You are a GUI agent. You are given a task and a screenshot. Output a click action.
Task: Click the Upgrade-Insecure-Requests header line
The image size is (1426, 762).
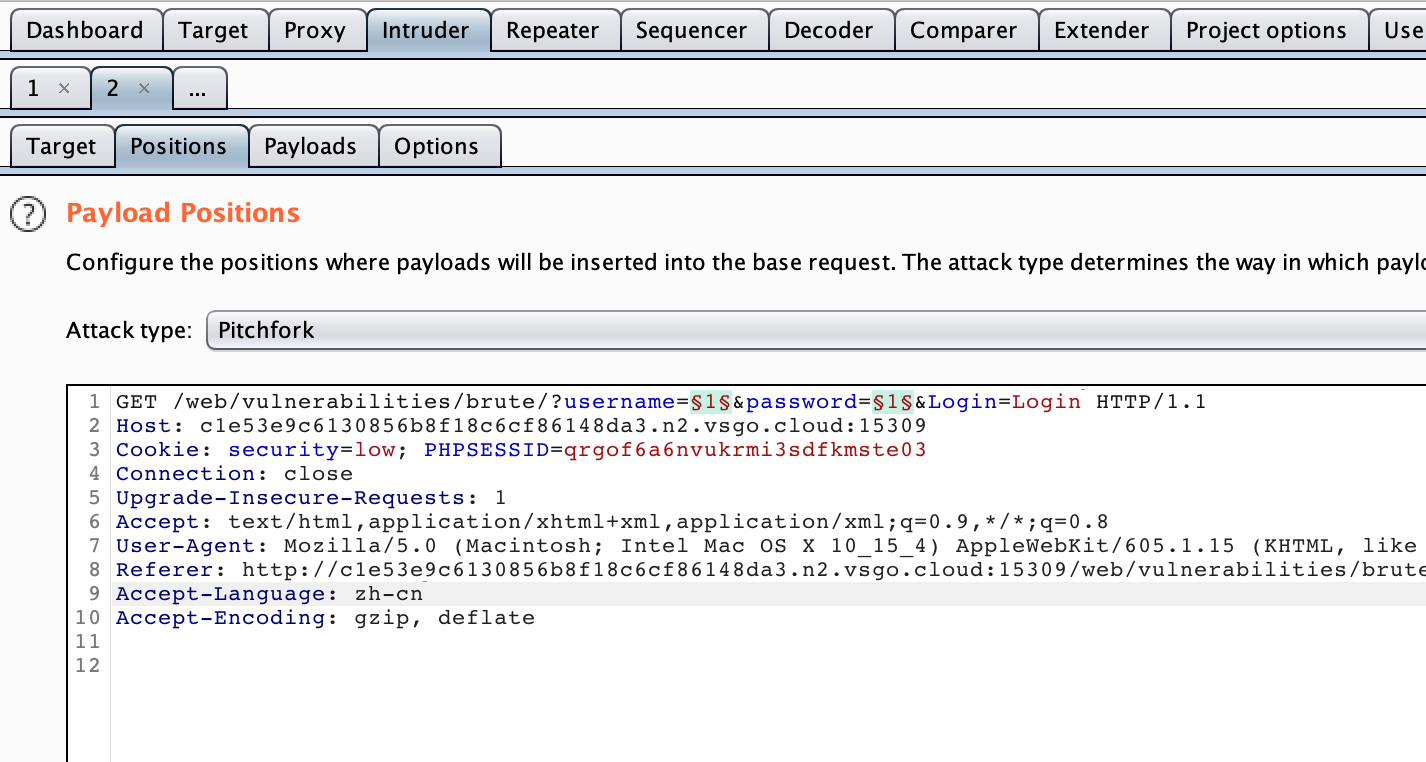point(311,498)
